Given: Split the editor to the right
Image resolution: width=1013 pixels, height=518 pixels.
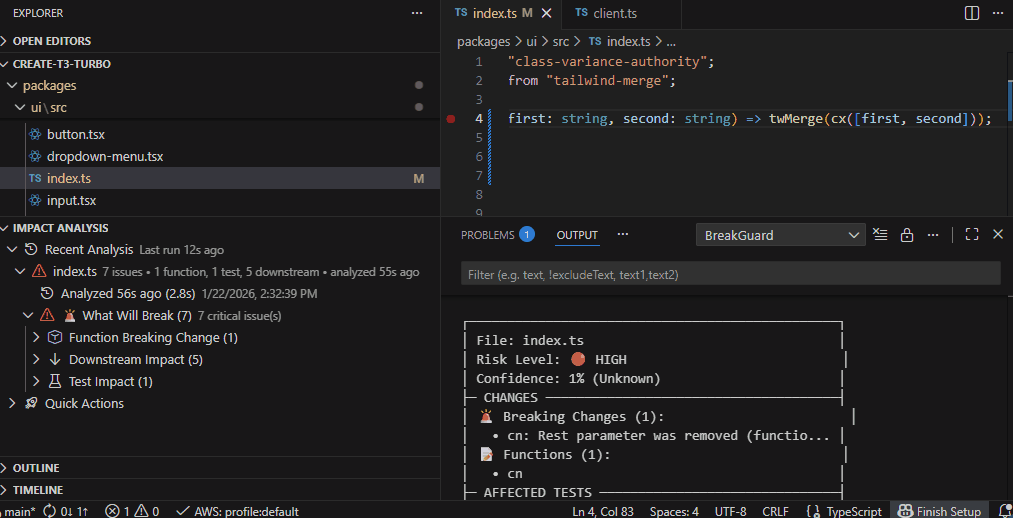Looking at the screenshot, I should click(972, 13).
